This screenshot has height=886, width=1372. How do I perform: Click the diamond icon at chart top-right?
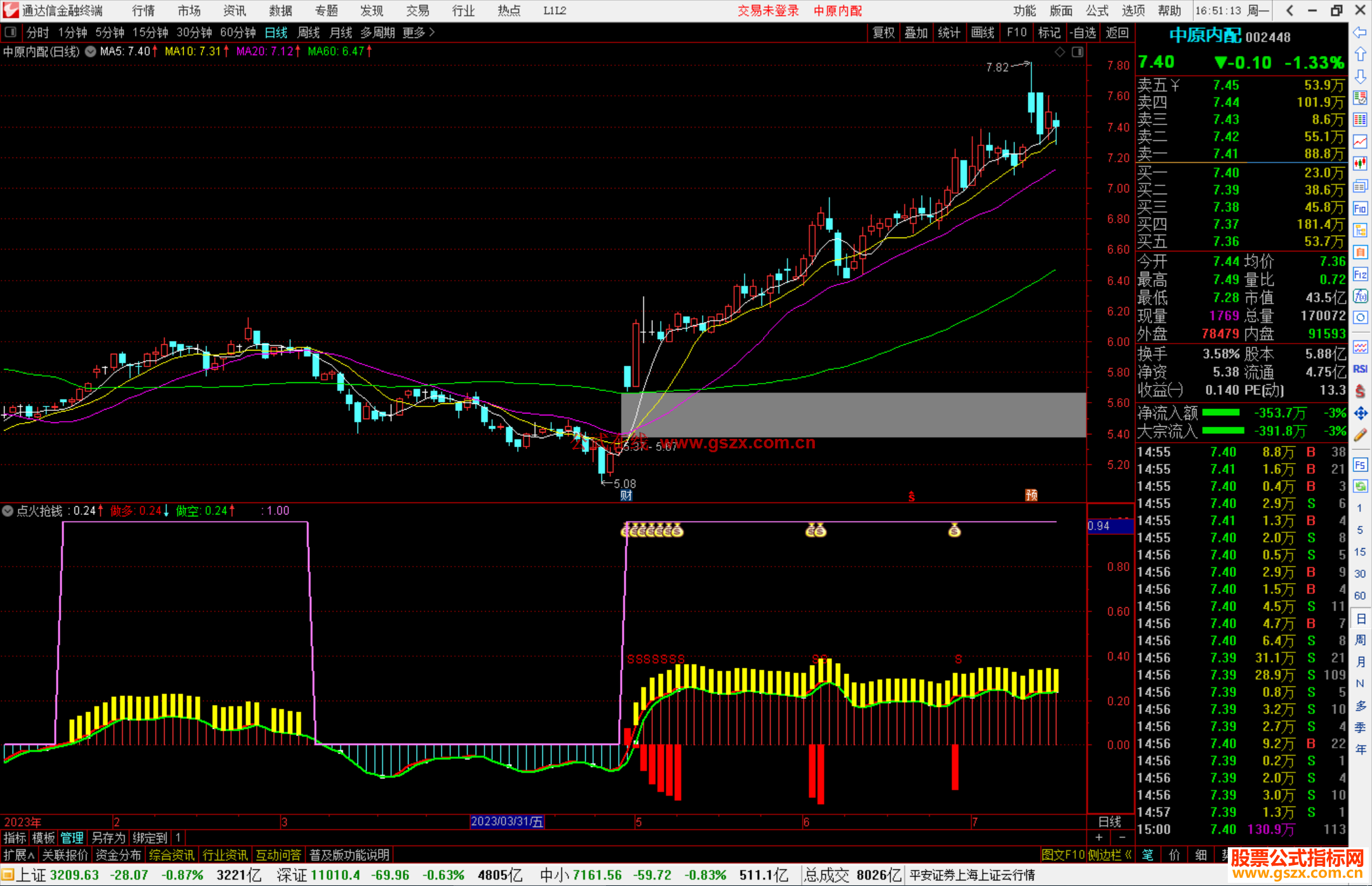(1059, 52)
